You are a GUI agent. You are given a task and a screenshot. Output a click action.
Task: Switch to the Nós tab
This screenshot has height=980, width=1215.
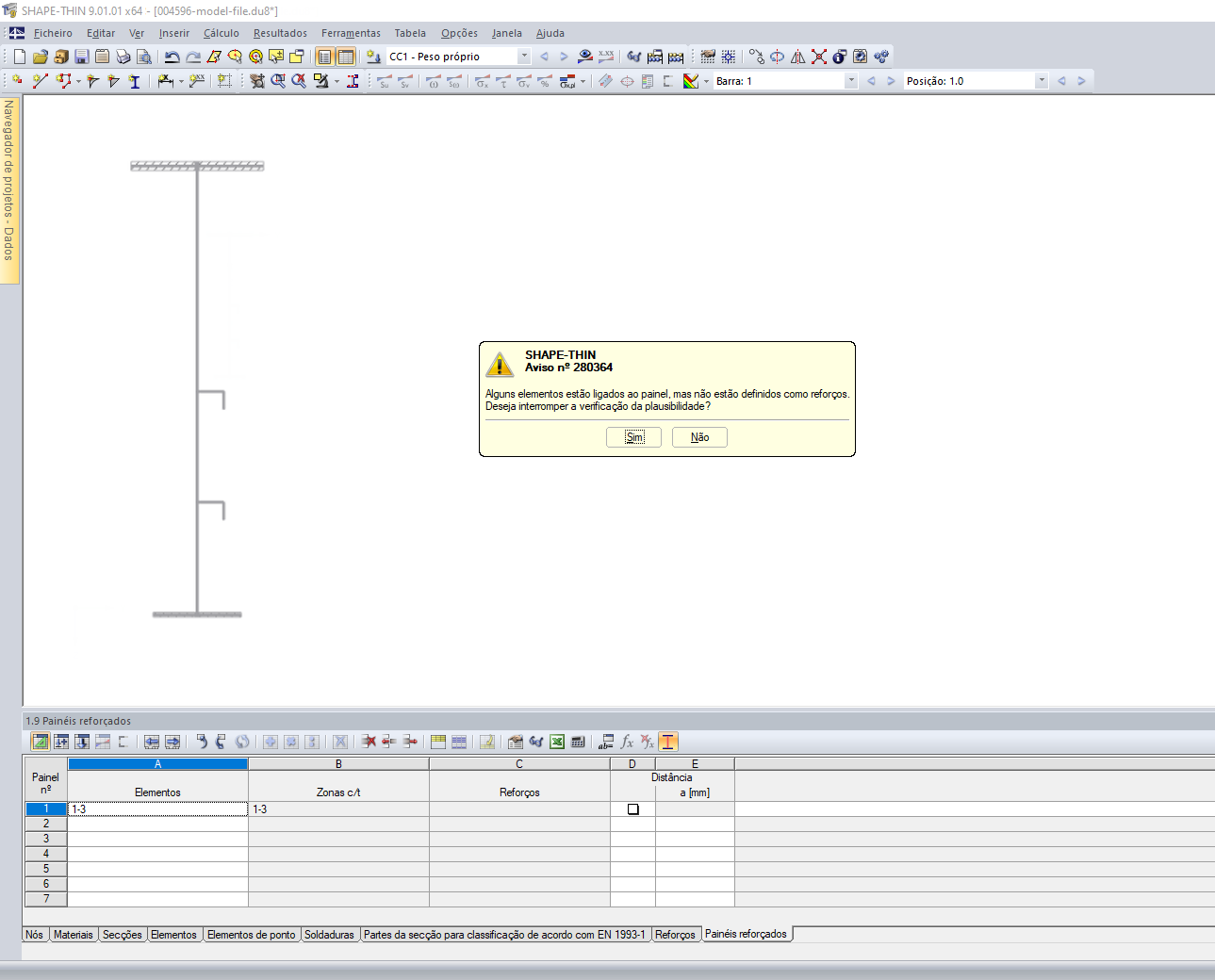[x=35, y=935]
